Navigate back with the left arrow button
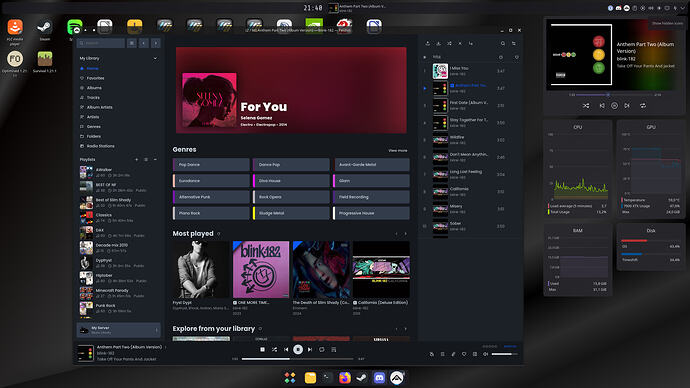The width and height of the screenshot is (690, 388). tap(144, 43)
